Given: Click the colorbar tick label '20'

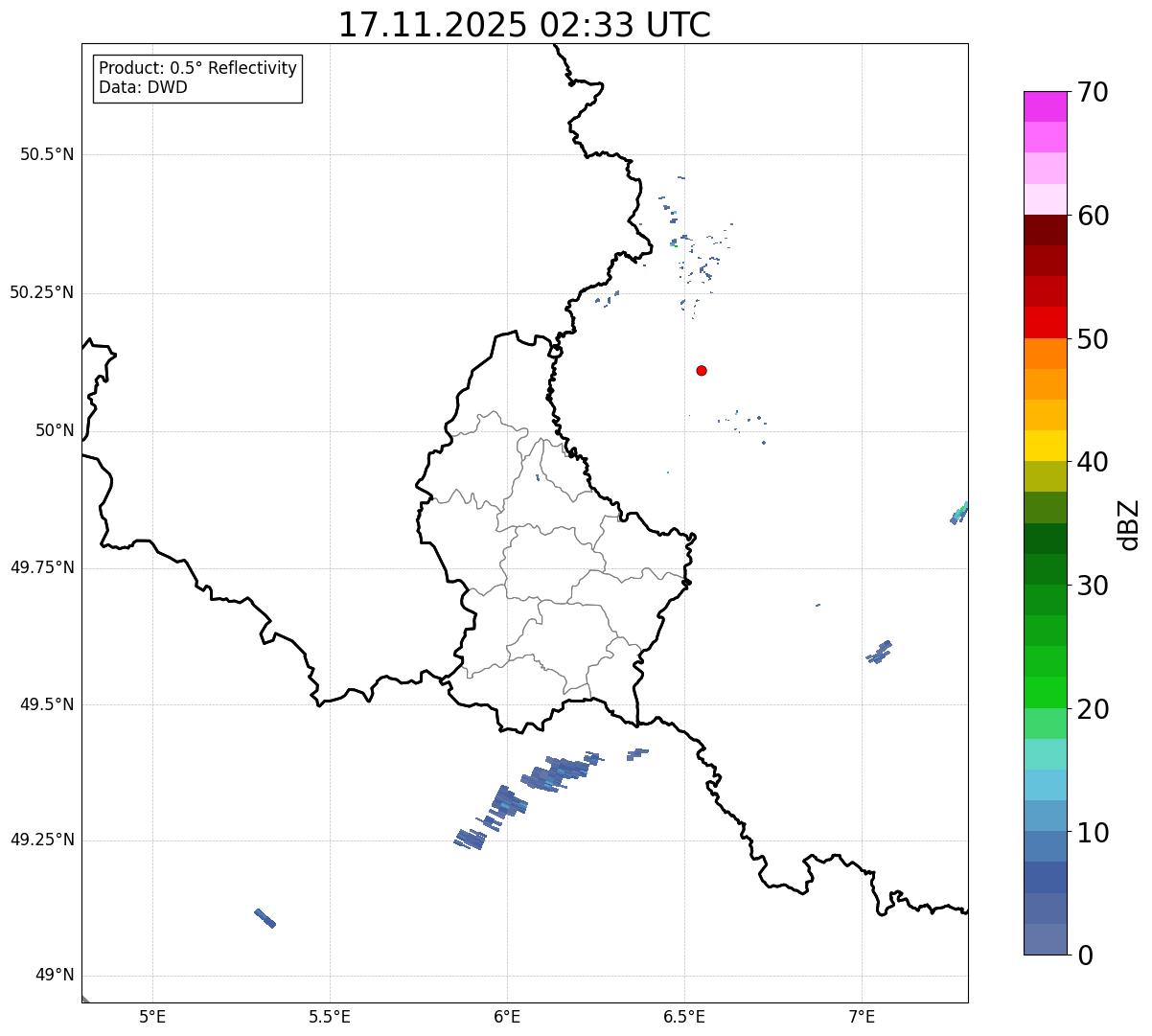Looking at the screenshot, I should tap(1093, 710).
